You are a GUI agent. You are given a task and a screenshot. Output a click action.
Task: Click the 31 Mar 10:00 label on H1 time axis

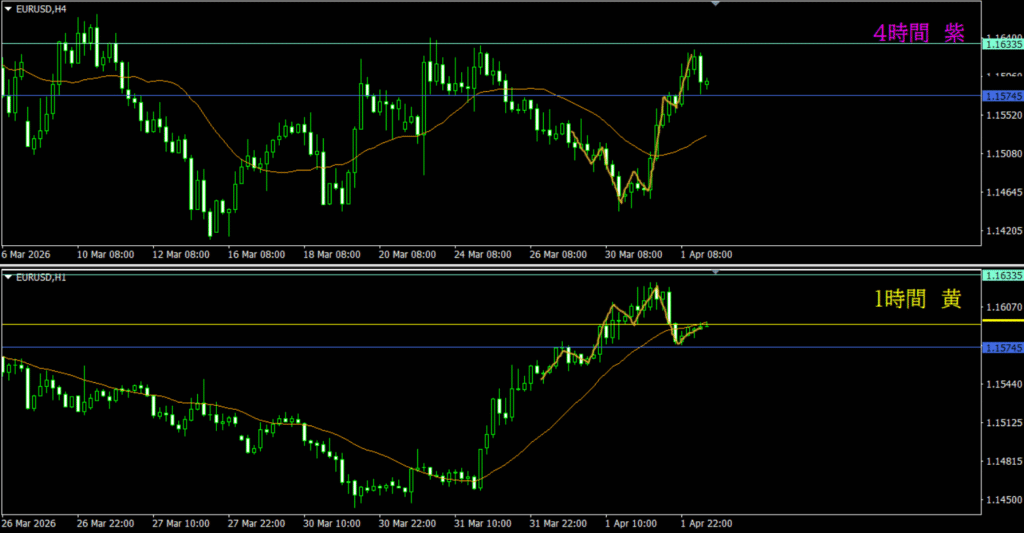click(x=483, y=523)
